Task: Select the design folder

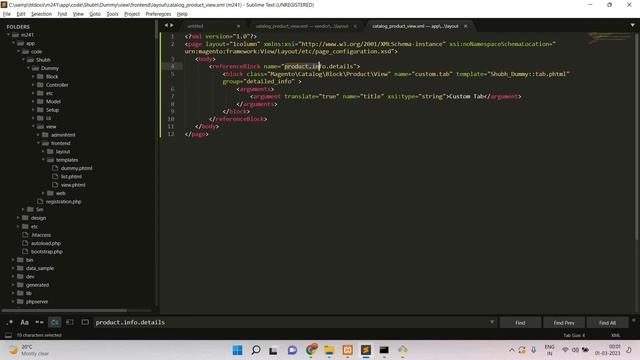Action: click(x=38, y=218)
